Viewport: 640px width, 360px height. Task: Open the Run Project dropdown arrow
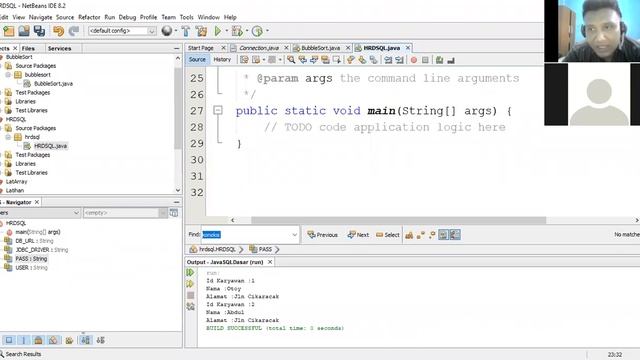point(227,31)
